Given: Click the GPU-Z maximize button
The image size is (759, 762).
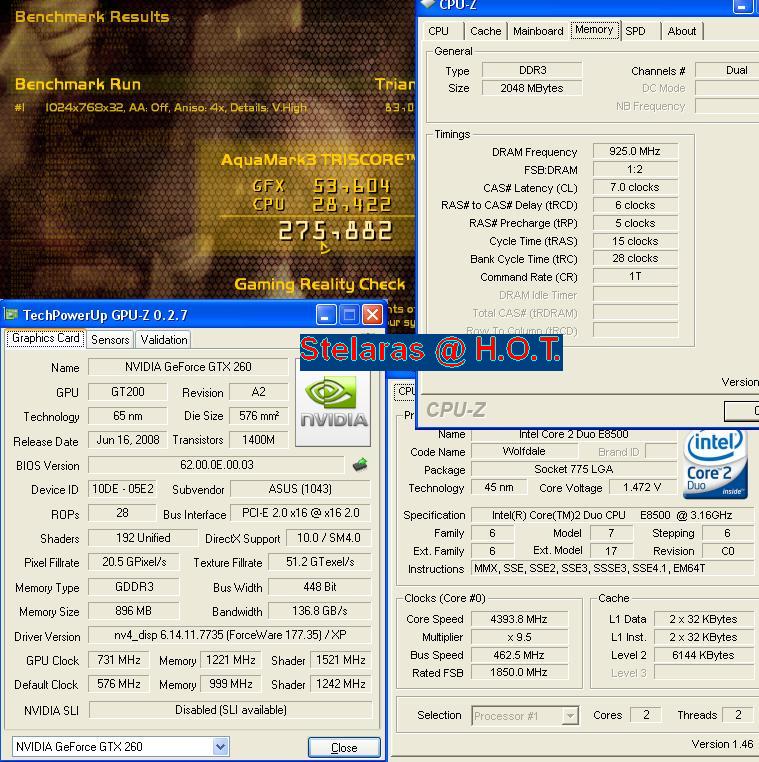Looking at the screenshot, I should point(349,315).
